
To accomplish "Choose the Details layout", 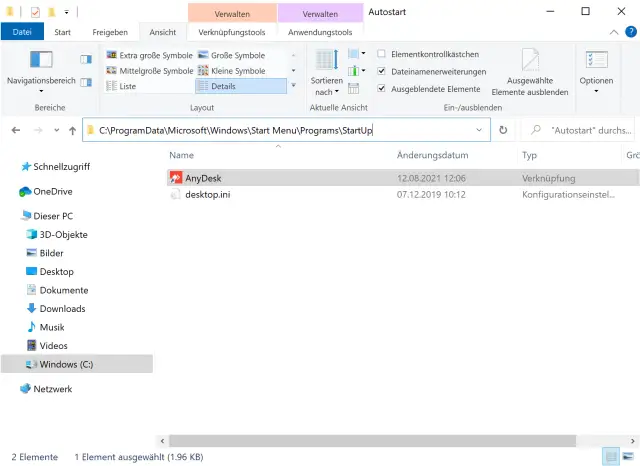I will click(241, 86).
